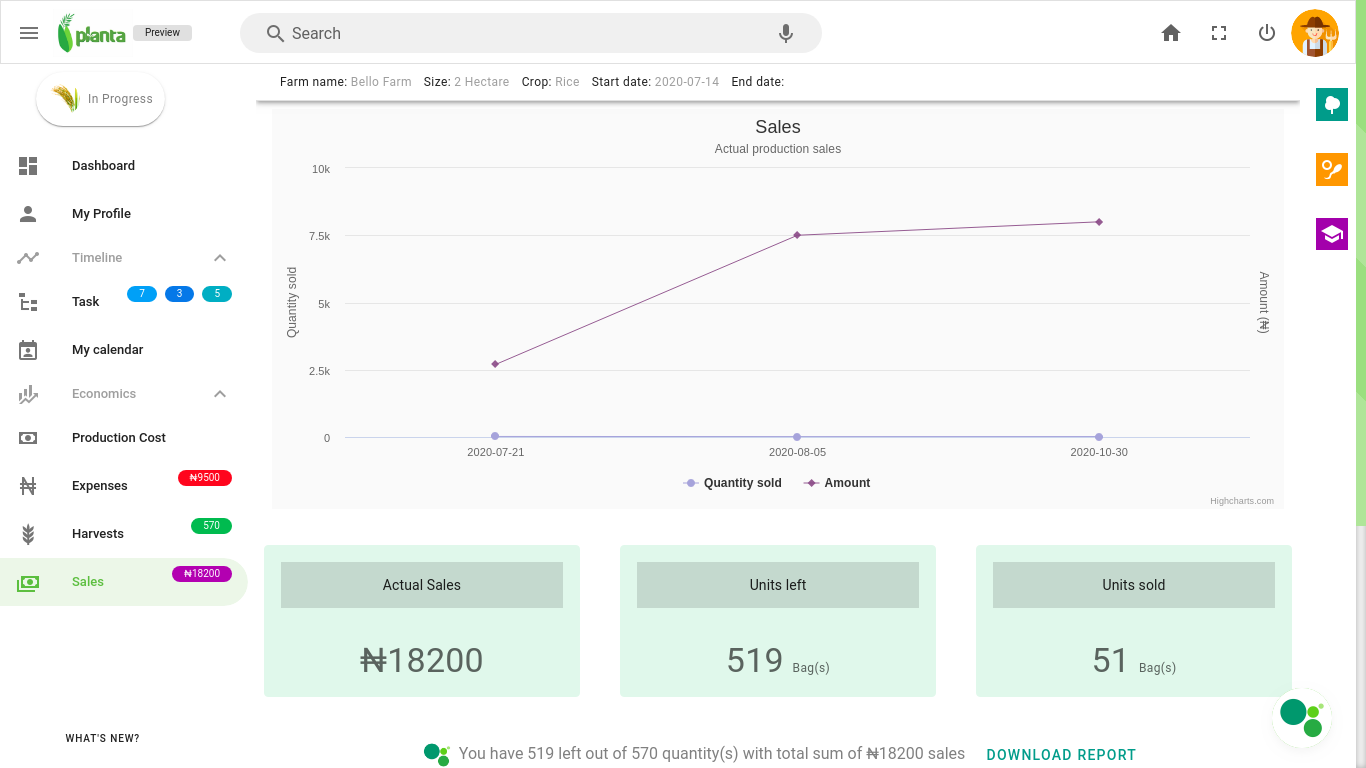Click the 570 harvests badge
The image size is (1366, 768).
[211, 526]
